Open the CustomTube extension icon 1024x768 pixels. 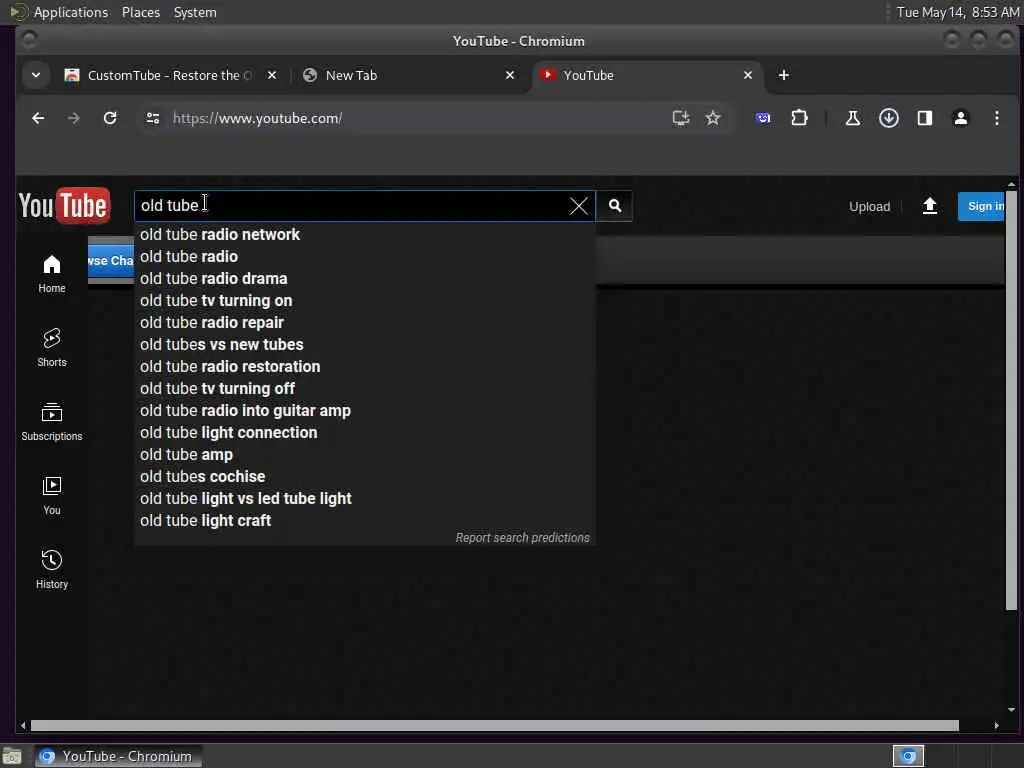763,118
